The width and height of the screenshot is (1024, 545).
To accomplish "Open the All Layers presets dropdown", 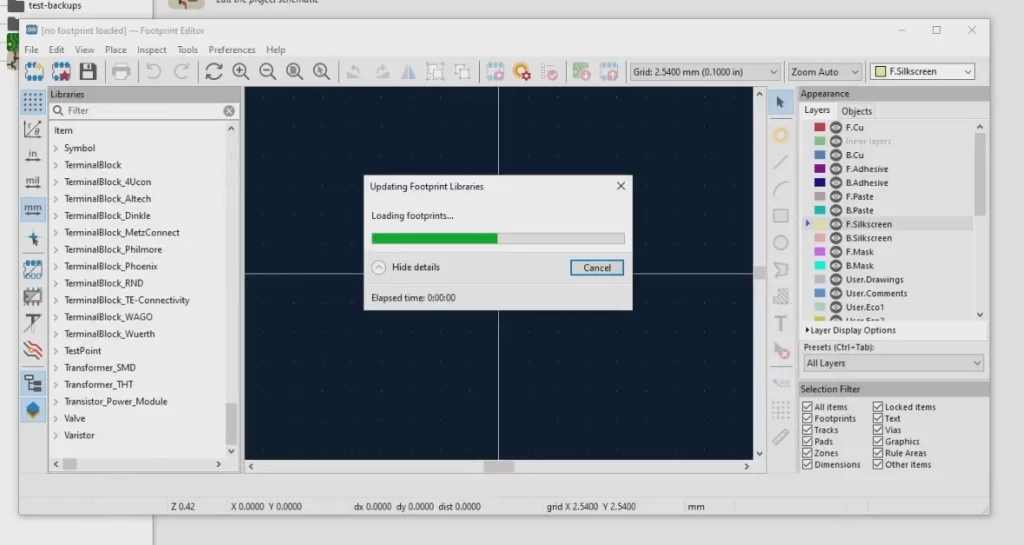I will (893, 363).
